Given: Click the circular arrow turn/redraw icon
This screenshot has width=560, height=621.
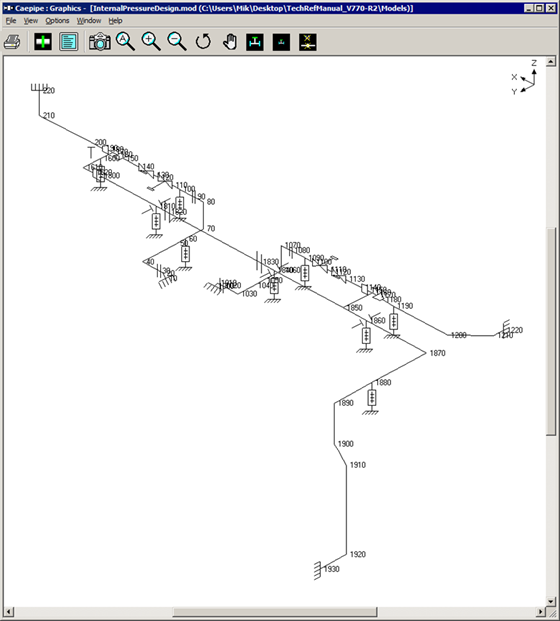Looking at the screenshot, I should tap(203, 42).
